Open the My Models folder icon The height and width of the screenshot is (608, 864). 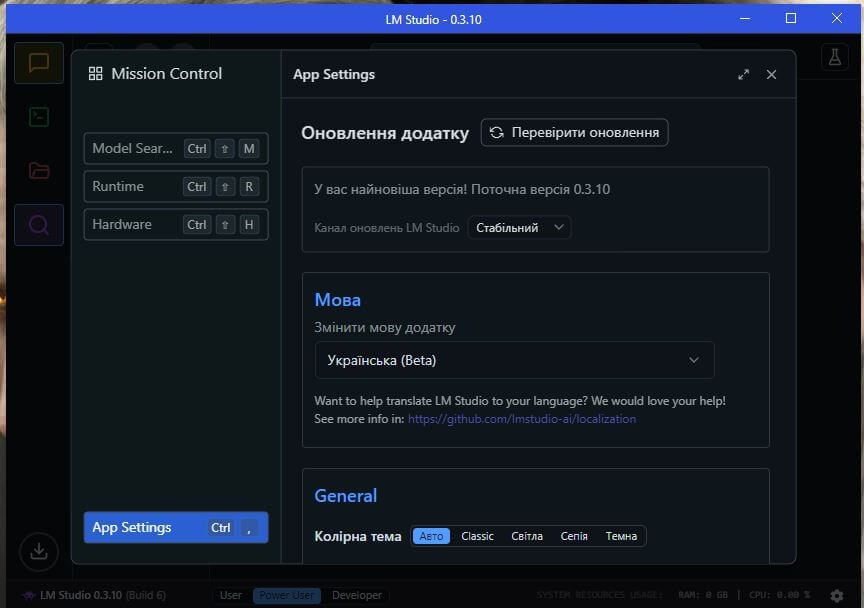click(39, 171)
